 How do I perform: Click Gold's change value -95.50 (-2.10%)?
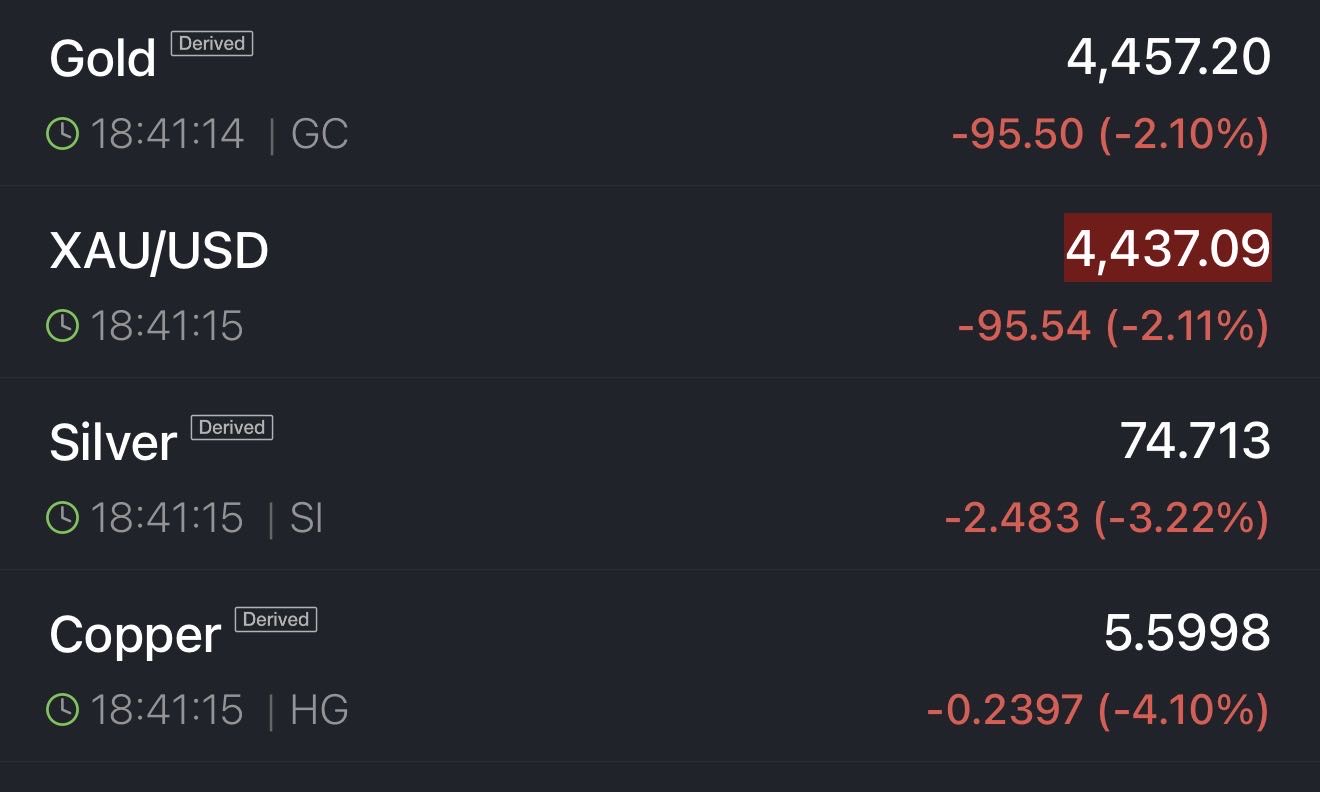point(1110,134)
